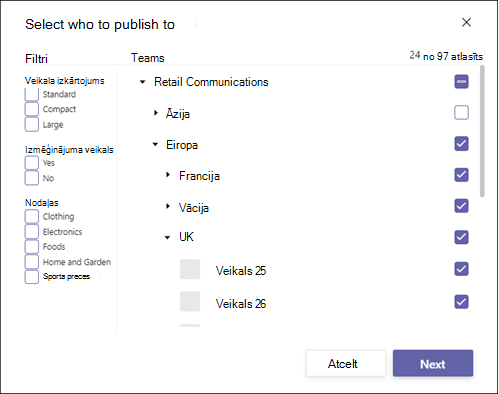Check the Āzija team checkbox
499x394 pixels.
click(461, 113)
